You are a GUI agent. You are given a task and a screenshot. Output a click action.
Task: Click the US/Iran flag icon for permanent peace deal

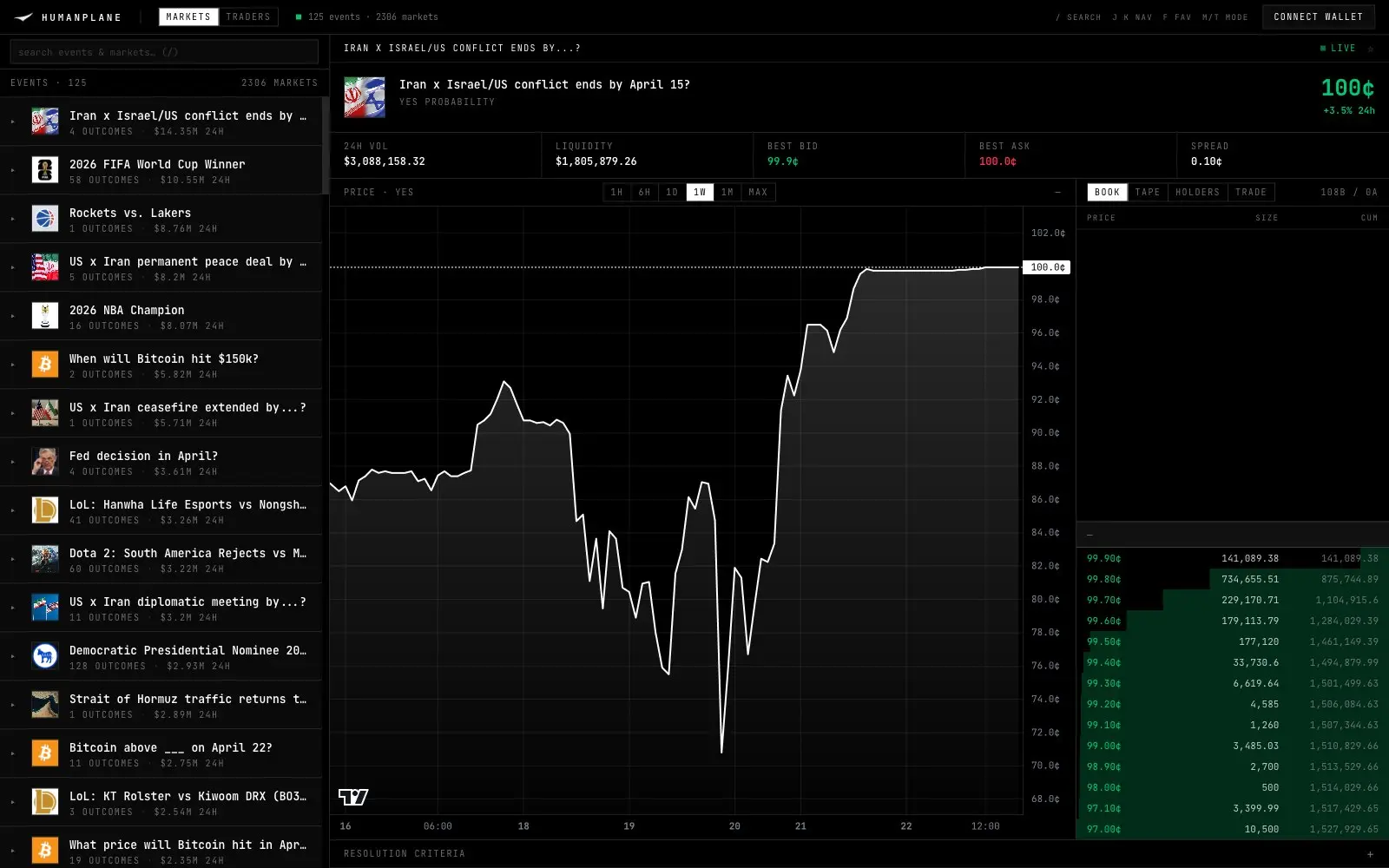pyautogui.click(x=45, y=267)
